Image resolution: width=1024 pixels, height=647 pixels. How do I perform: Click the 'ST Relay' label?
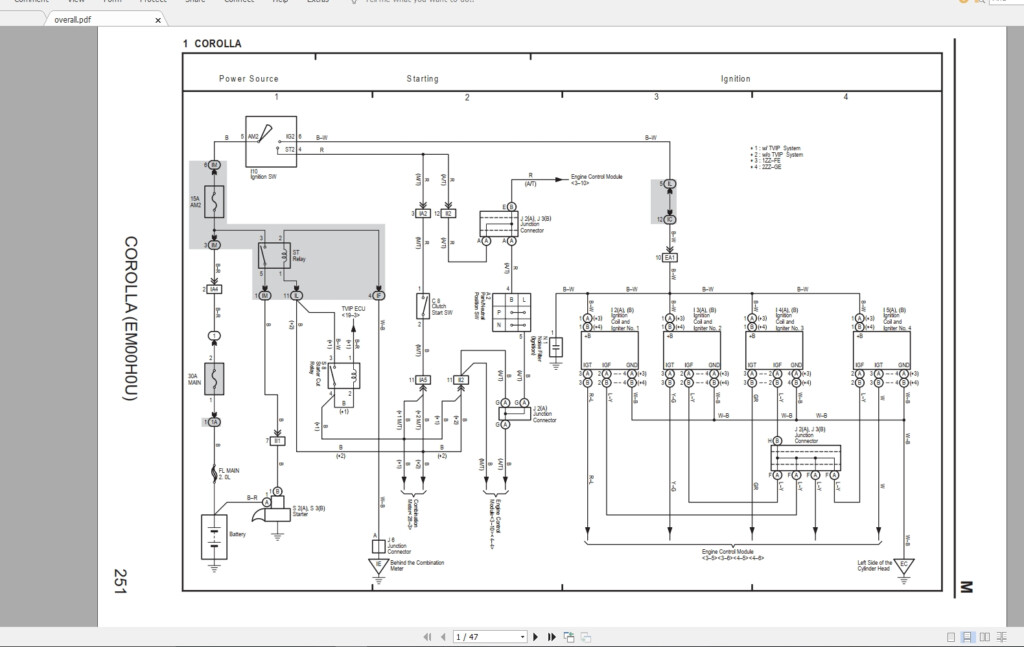click(x=299, y=255)
